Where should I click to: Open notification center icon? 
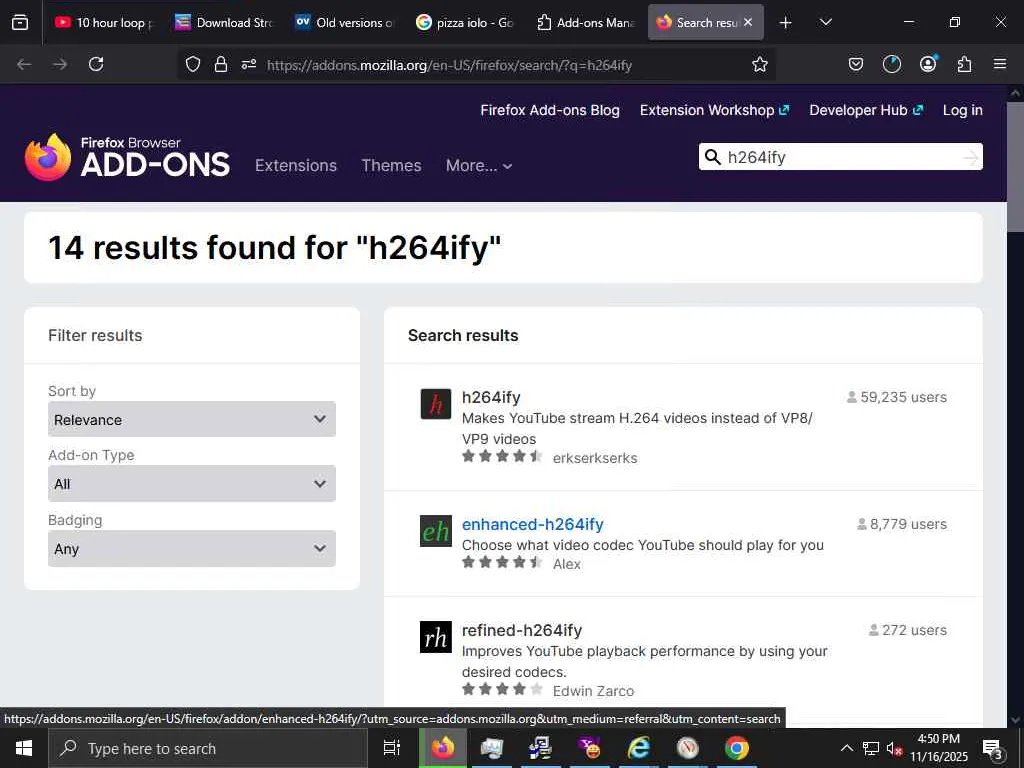[992, 749]
